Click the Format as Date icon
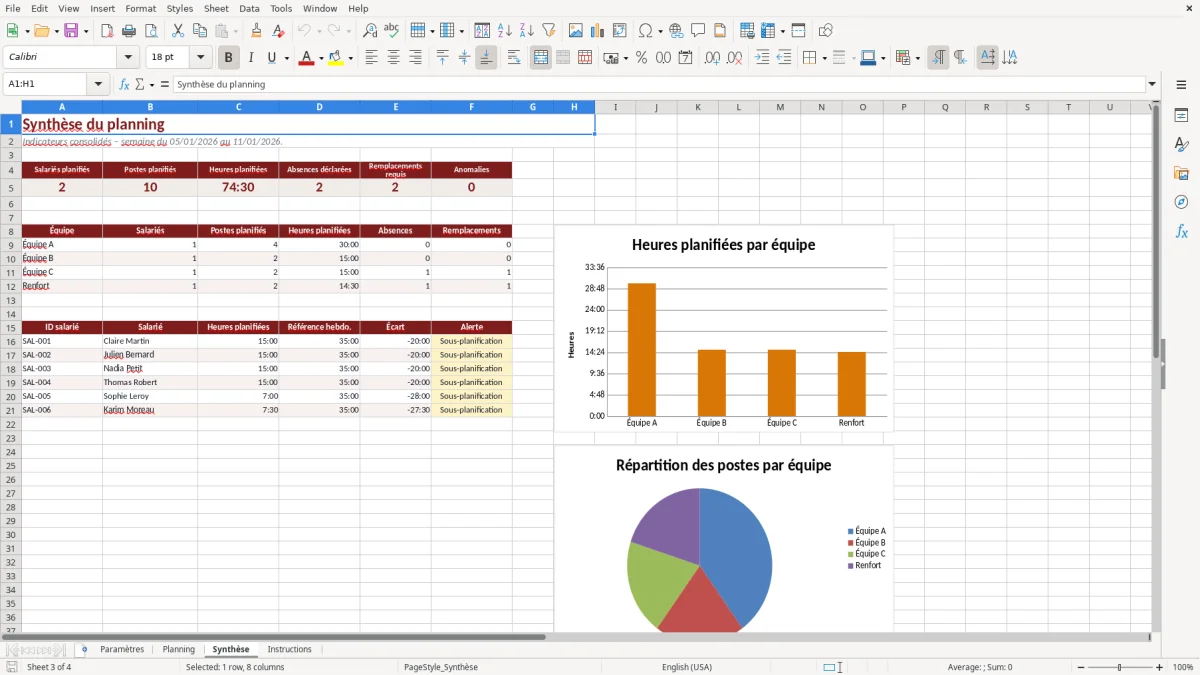The image size is (1200, 675). click(x=686, y=58)
